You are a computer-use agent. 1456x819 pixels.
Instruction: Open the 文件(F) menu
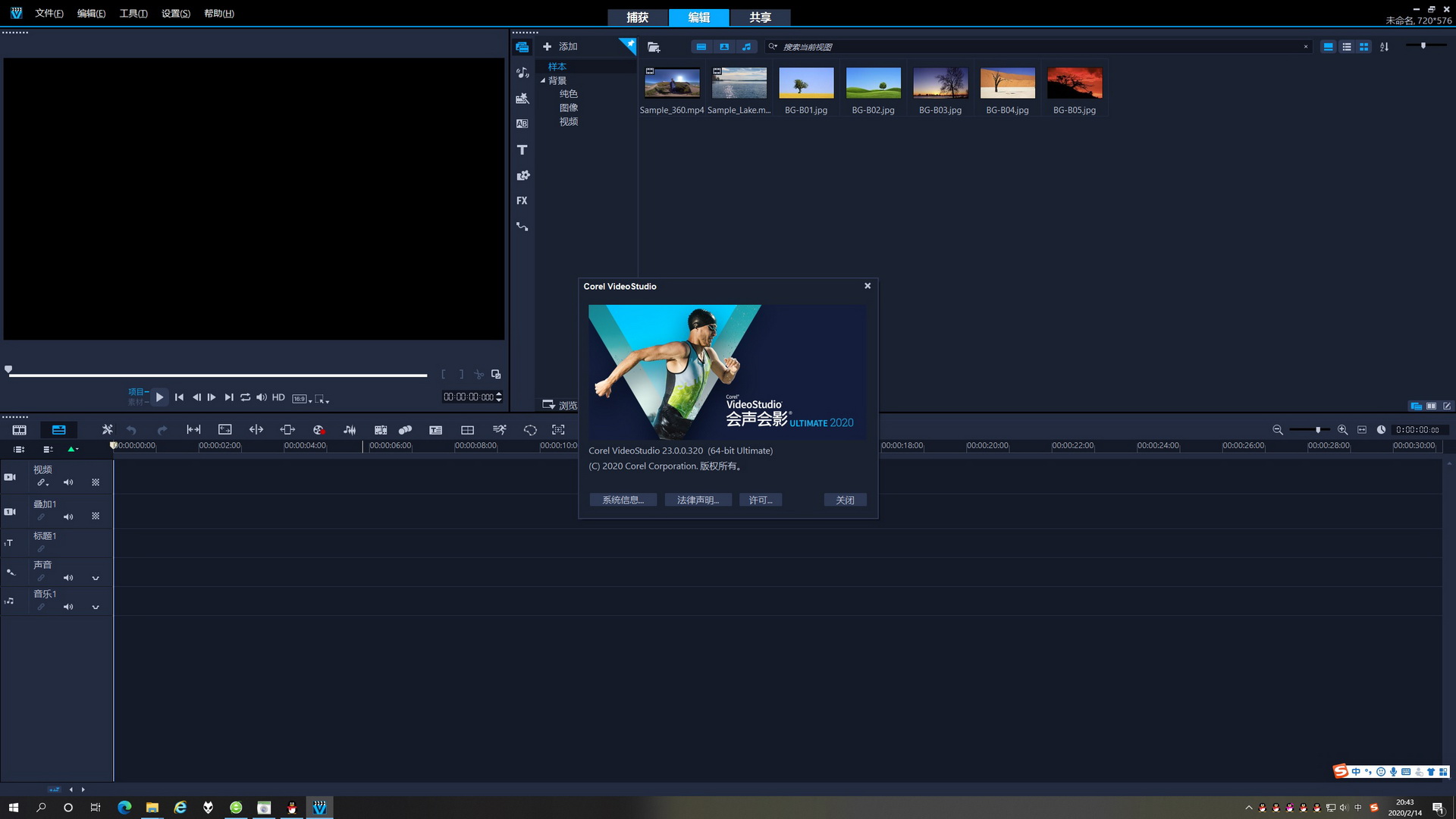tap(49, 14)
